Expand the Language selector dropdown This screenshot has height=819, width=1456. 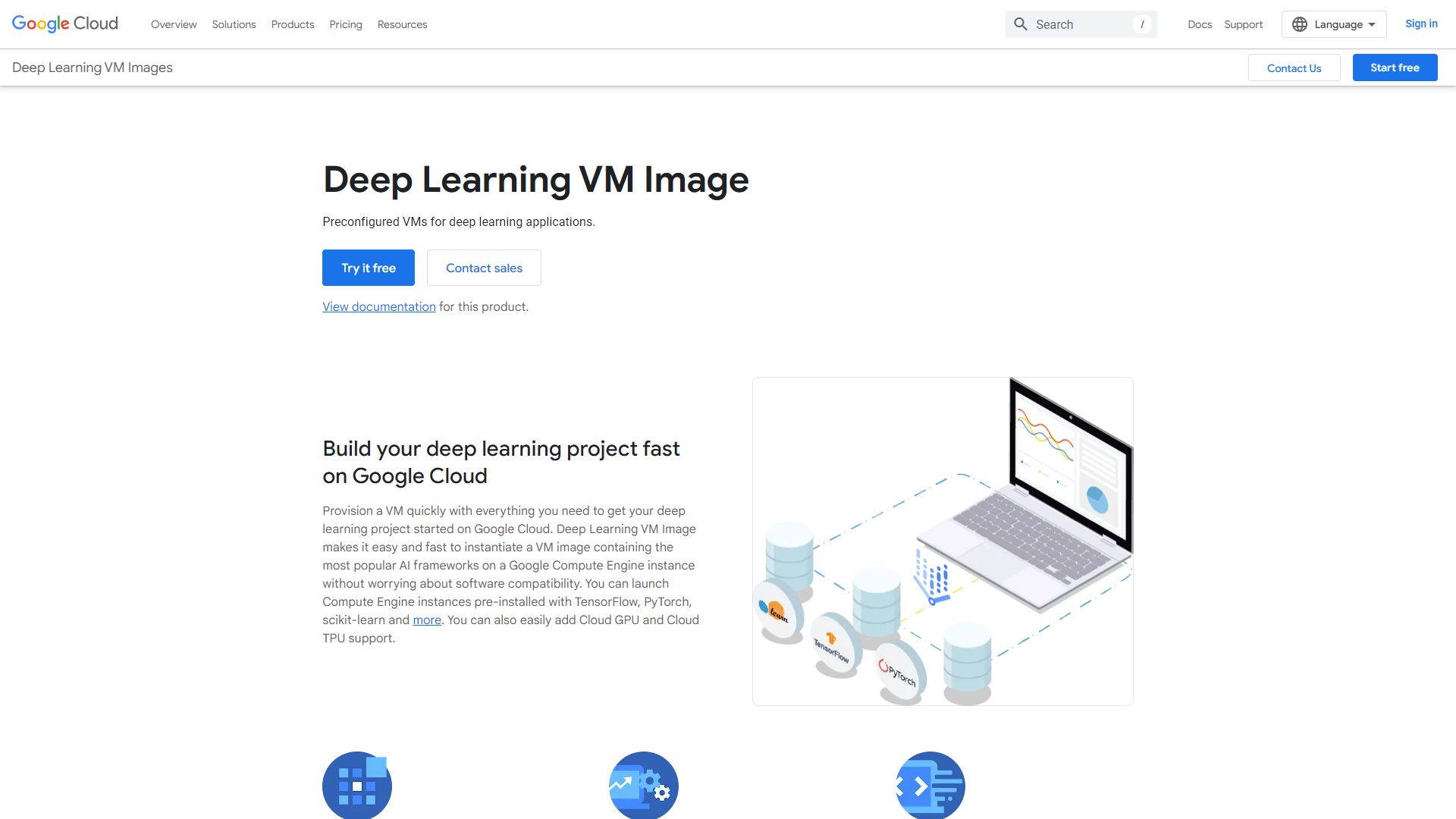point(1334,24)
